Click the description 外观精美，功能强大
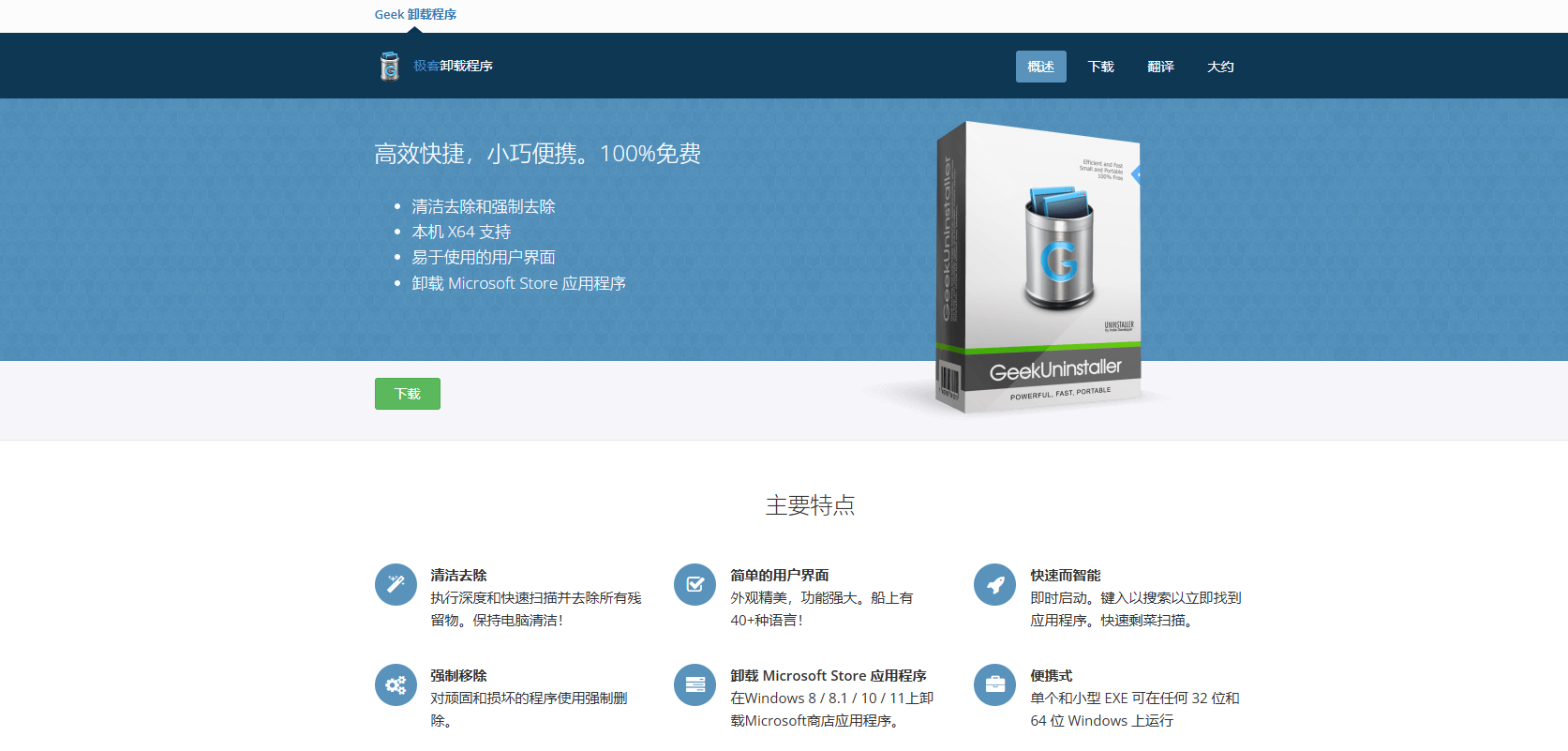1568x751 pixels. coord(822,608)
